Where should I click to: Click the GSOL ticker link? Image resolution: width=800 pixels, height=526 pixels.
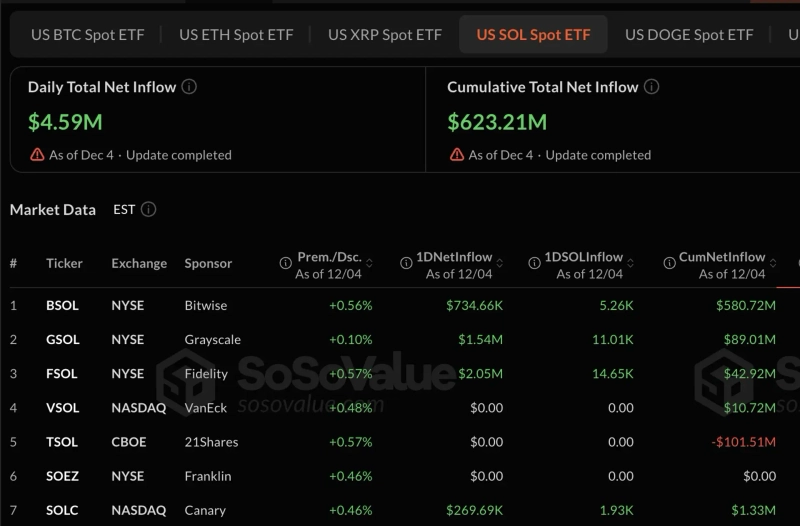pyautogui.click(x=62, y=339)
